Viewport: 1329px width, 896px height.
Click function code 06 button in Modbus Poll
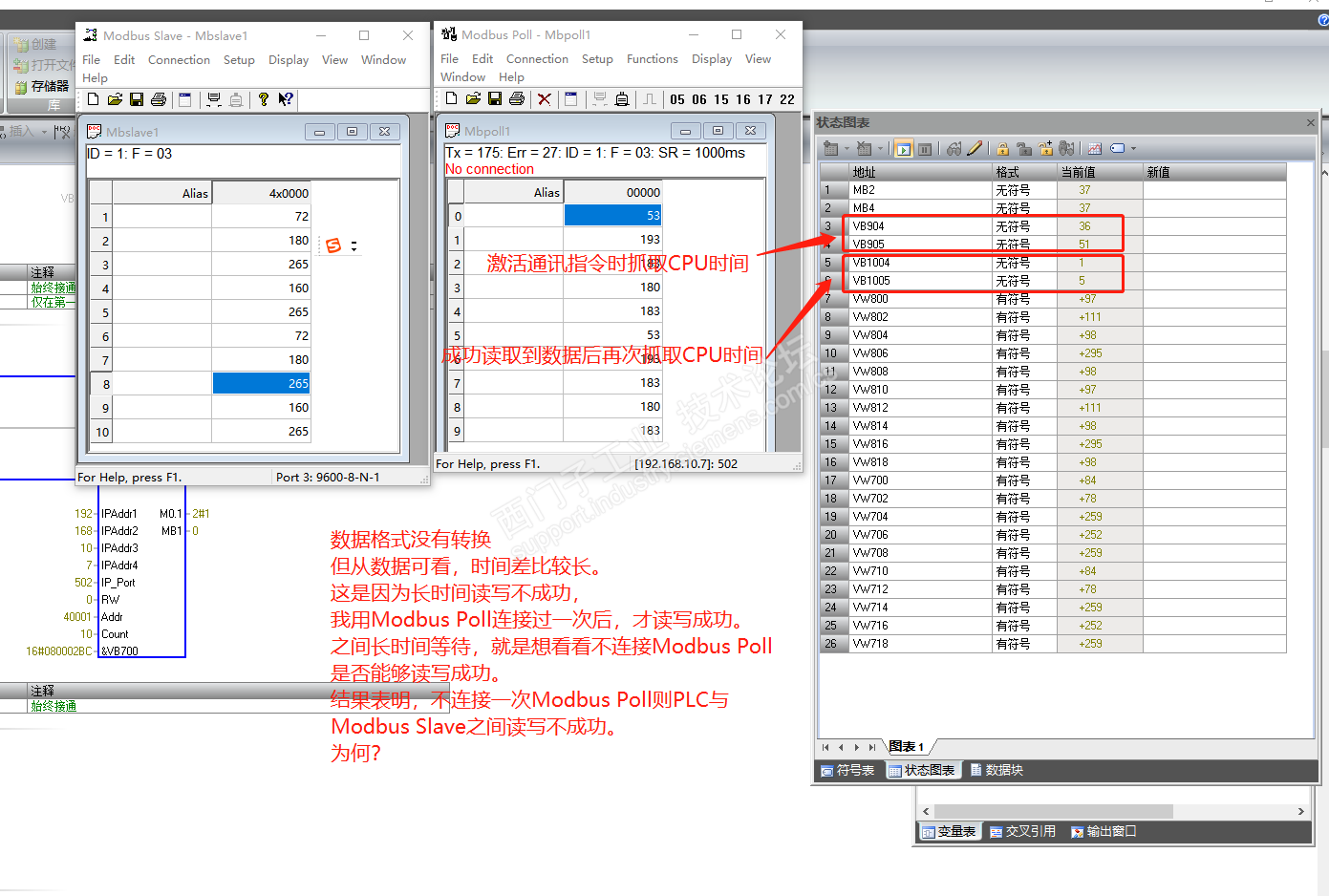click(x=699, y=99)
